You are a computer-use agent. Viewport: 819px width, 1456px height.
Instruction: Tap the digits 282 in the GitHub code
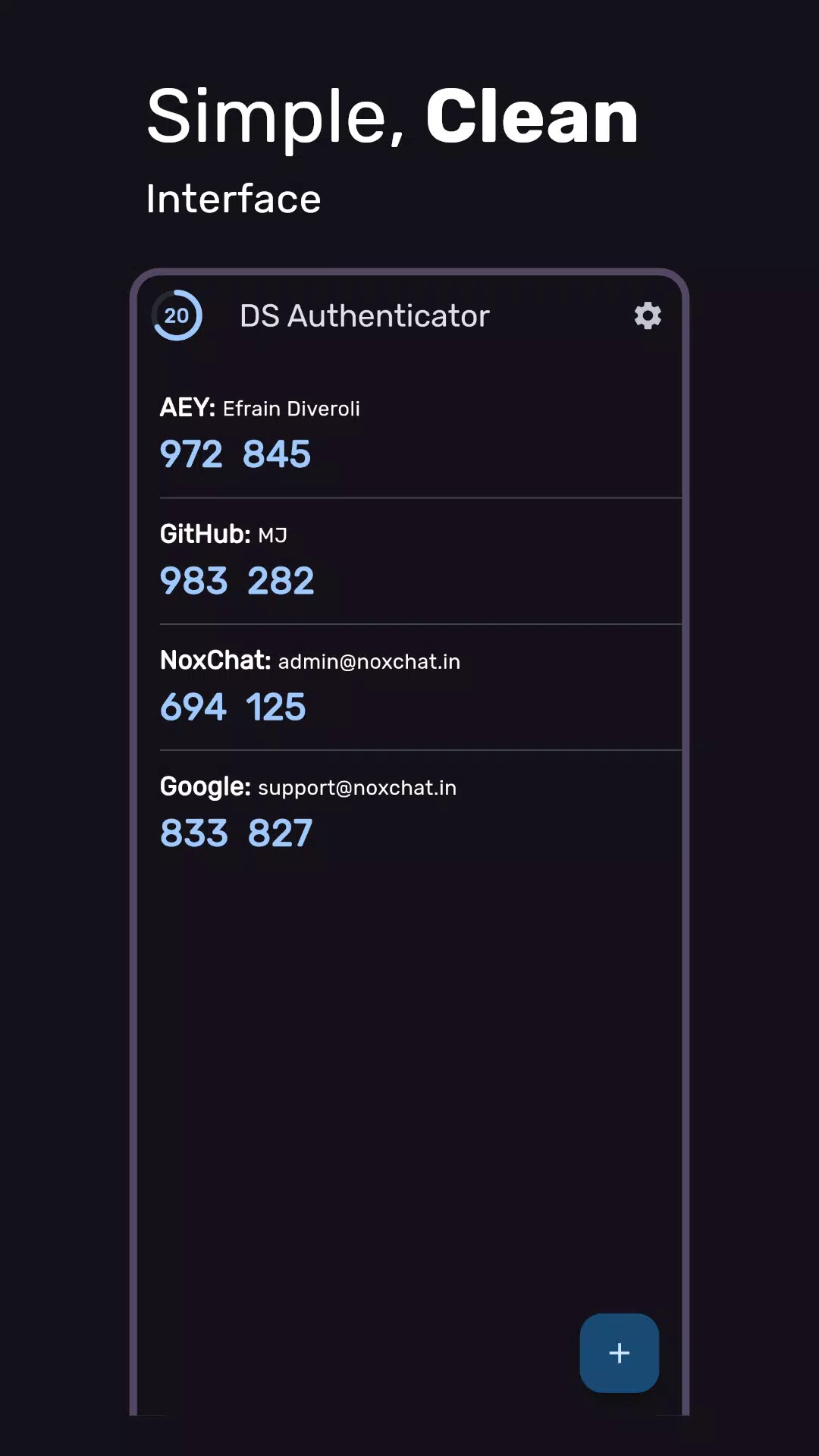point(281,581)
